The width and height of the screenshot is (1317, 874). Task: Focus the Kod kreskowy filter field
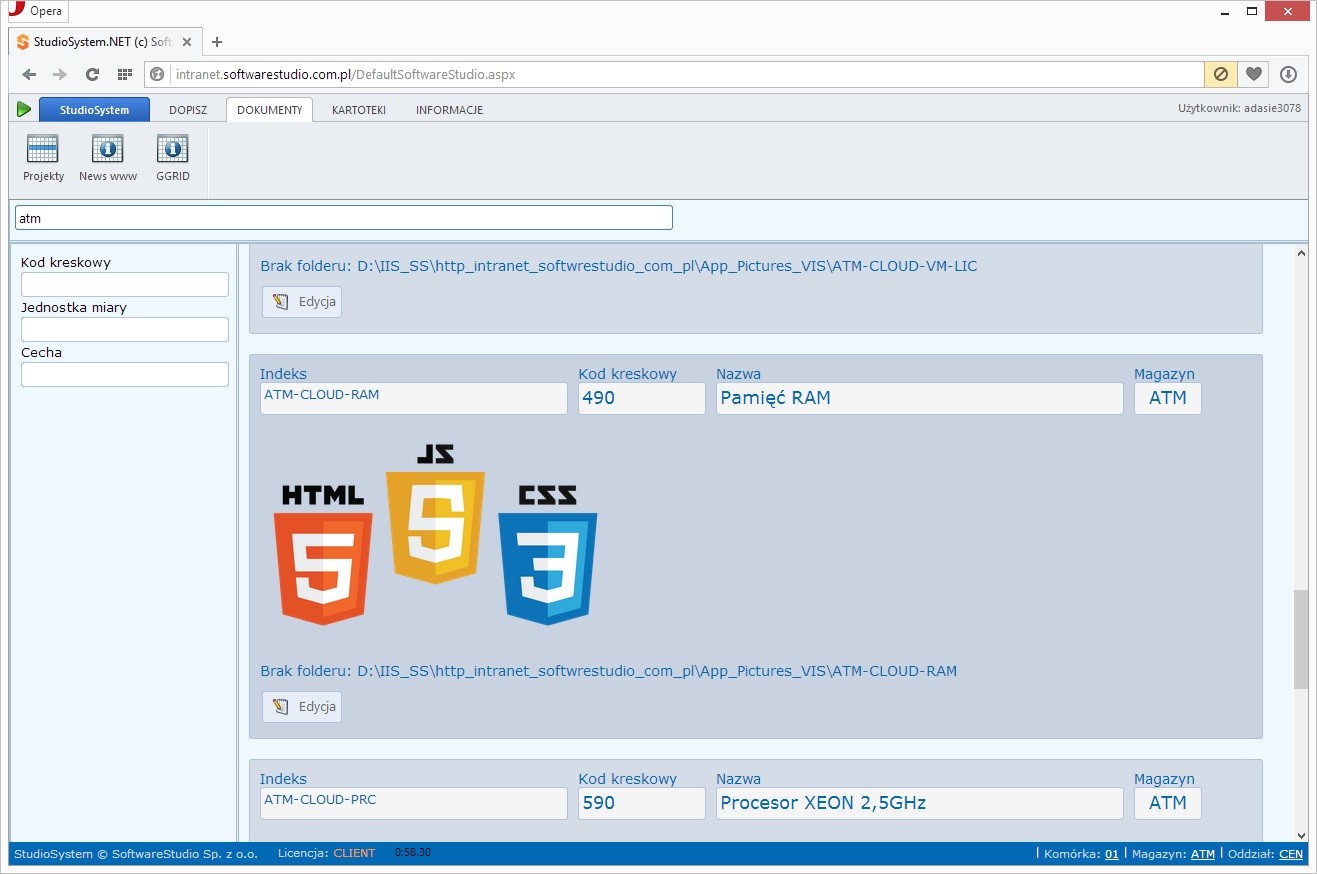125,285
